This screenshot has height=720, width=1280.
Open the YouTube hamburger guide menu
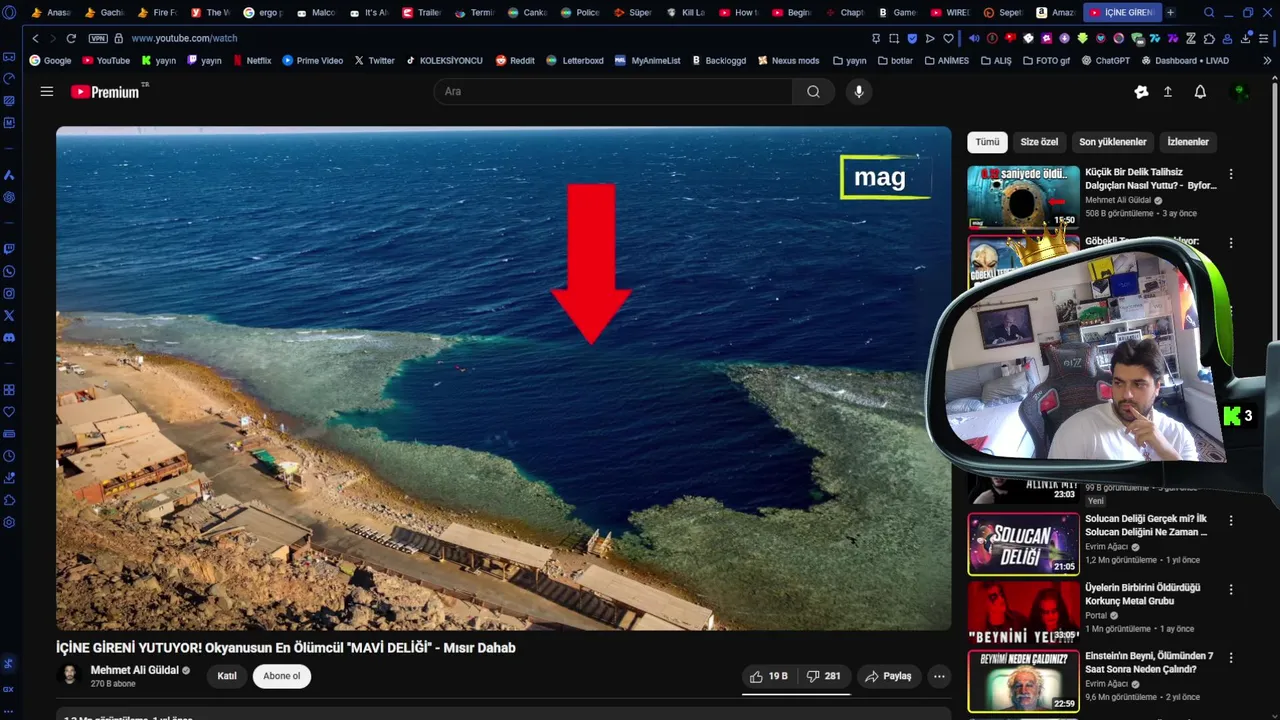[x=46, y=91]
